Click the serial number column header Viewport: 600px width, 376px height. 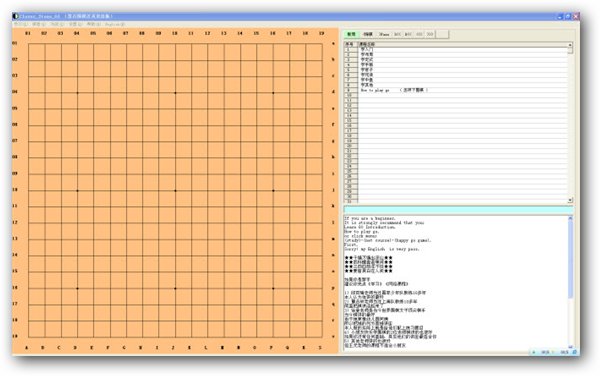pyautogui.click(x=351, y=44)
